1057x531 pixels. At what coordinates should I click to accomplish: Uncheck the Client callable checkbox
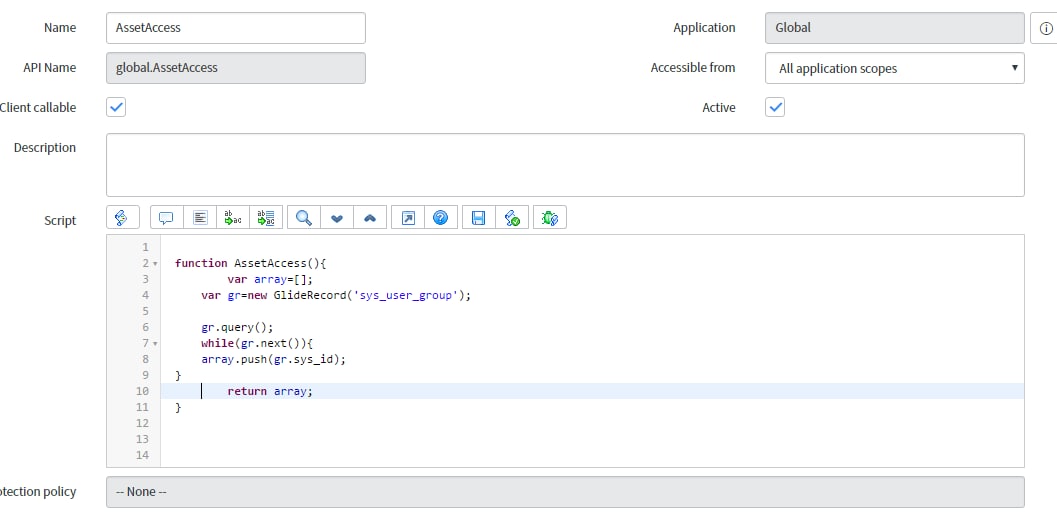(x=116, y=107)
